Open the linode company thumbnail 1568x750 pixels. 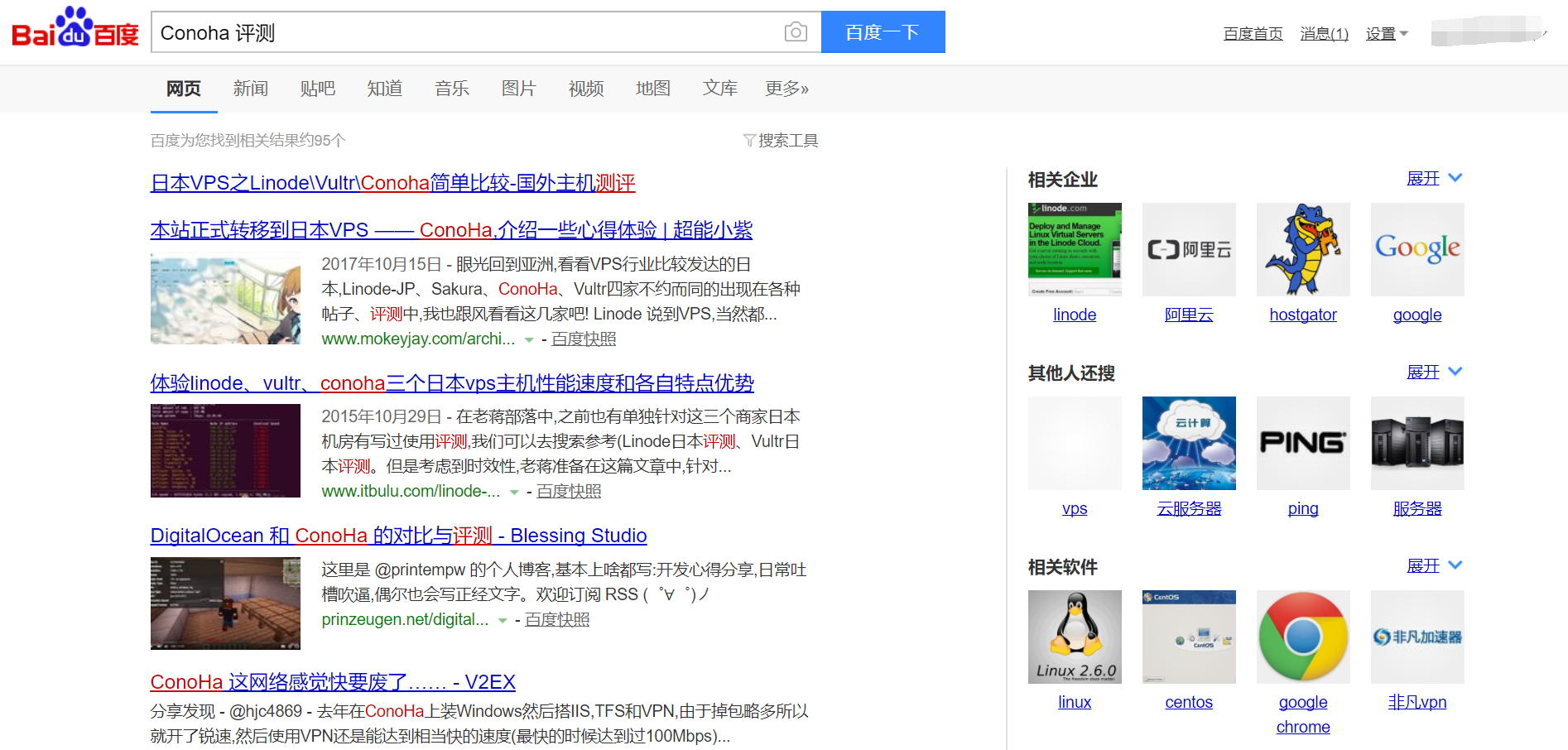[1075, 249]
